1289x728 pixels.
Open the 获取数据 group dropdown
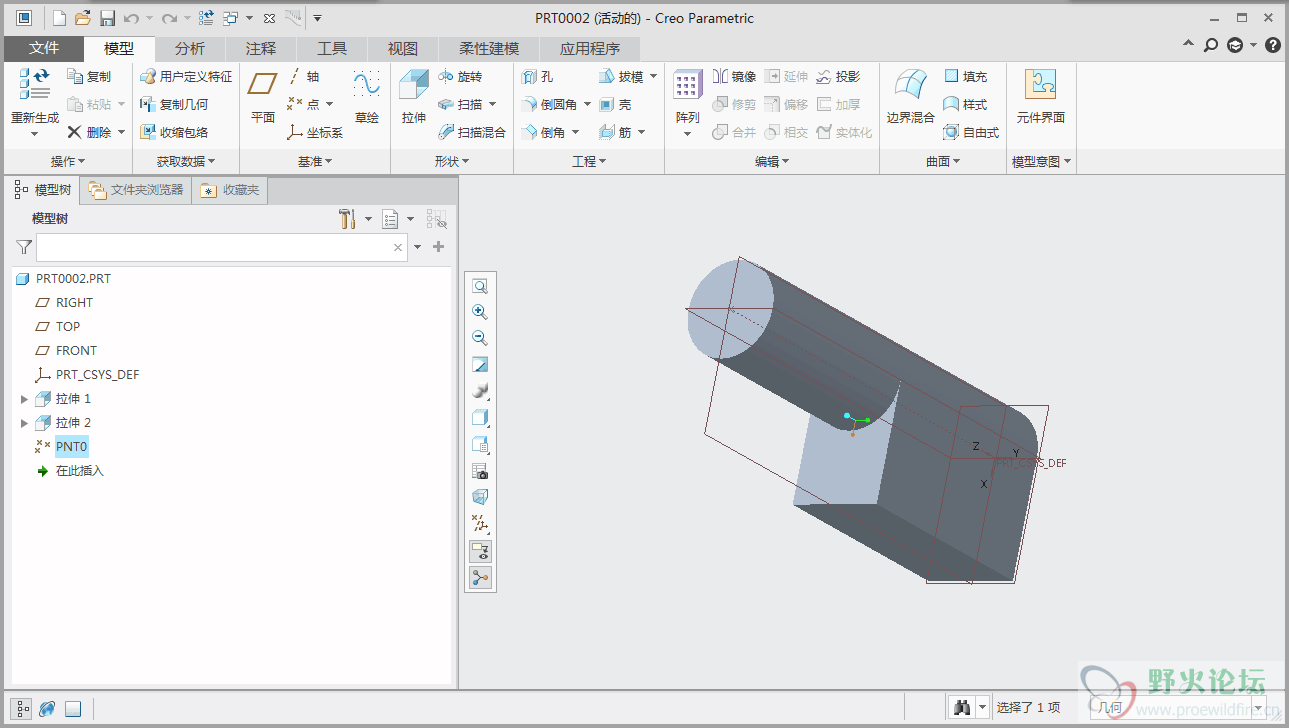[x=185, y=161]
